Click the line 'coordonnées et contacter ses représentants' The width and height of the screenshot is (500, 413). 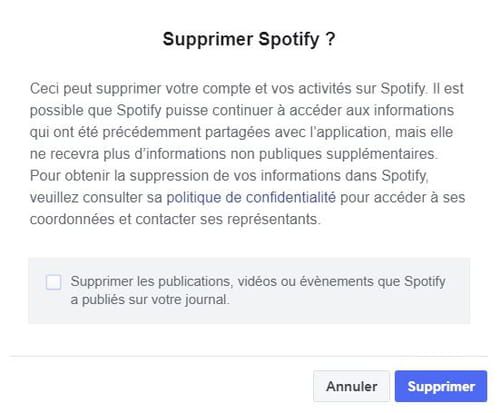click(175, 219)
